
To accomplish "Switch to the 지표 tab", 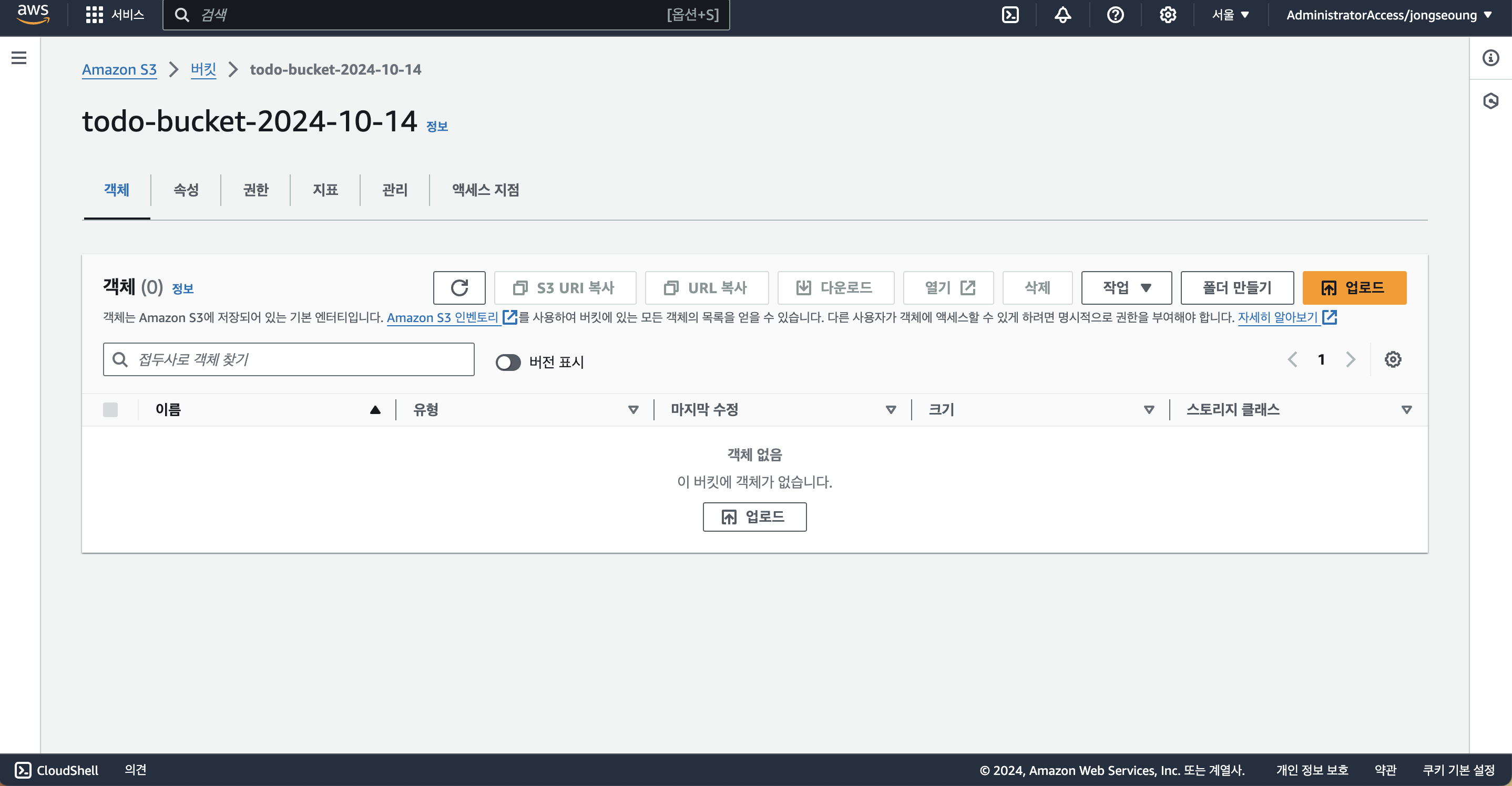I will 325,190.
